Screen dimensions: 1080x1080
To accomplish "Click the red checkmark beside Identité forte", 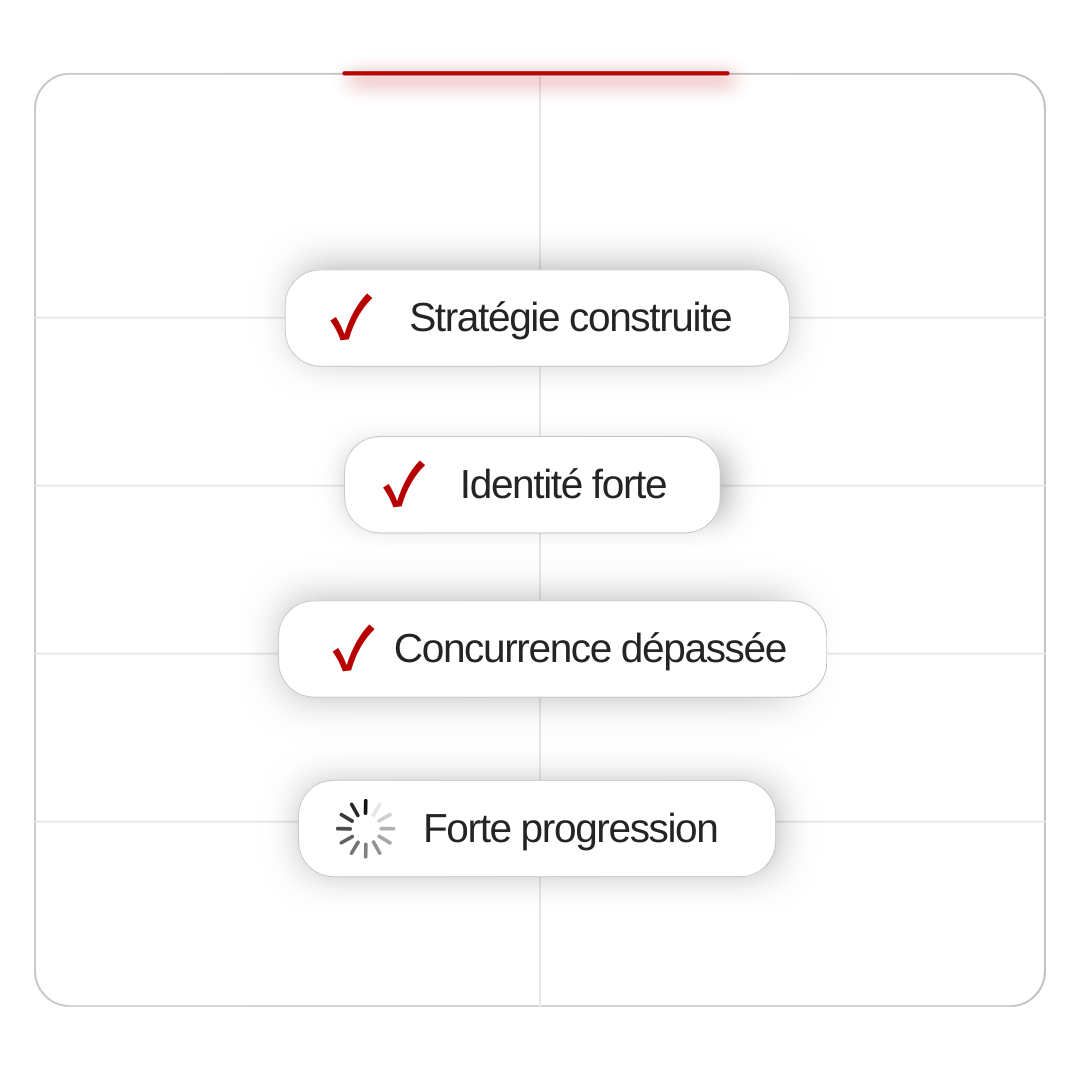I will coord(403,485).
